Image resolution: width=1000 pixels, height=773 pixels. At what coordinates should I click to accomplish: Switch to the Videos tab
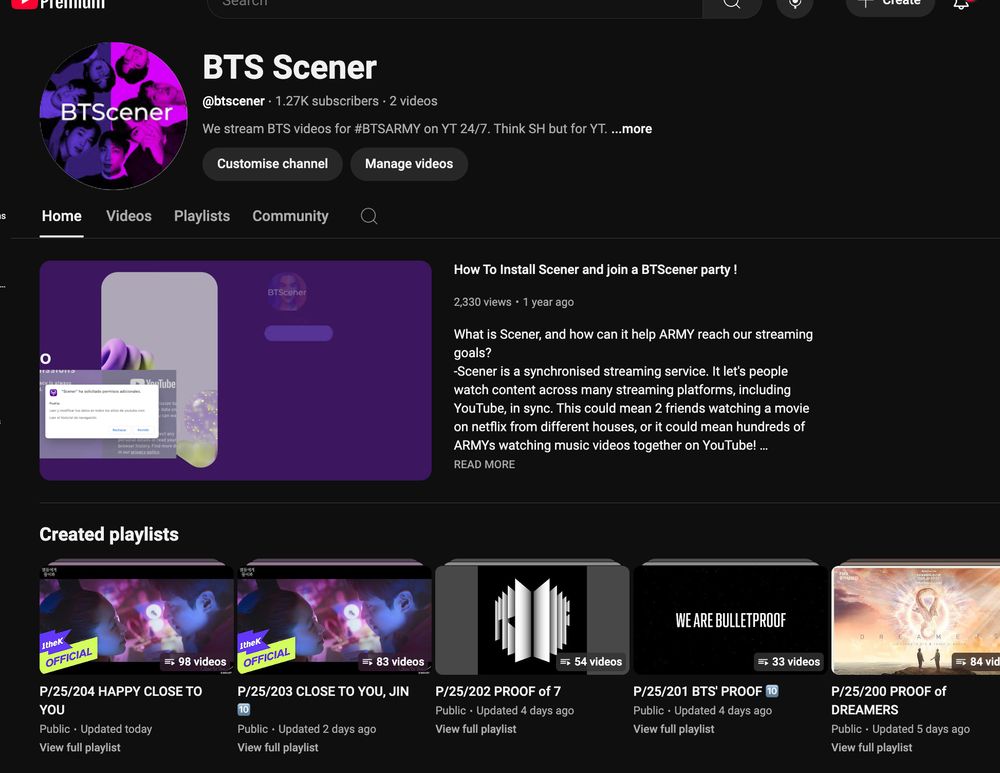pos(129,216)
